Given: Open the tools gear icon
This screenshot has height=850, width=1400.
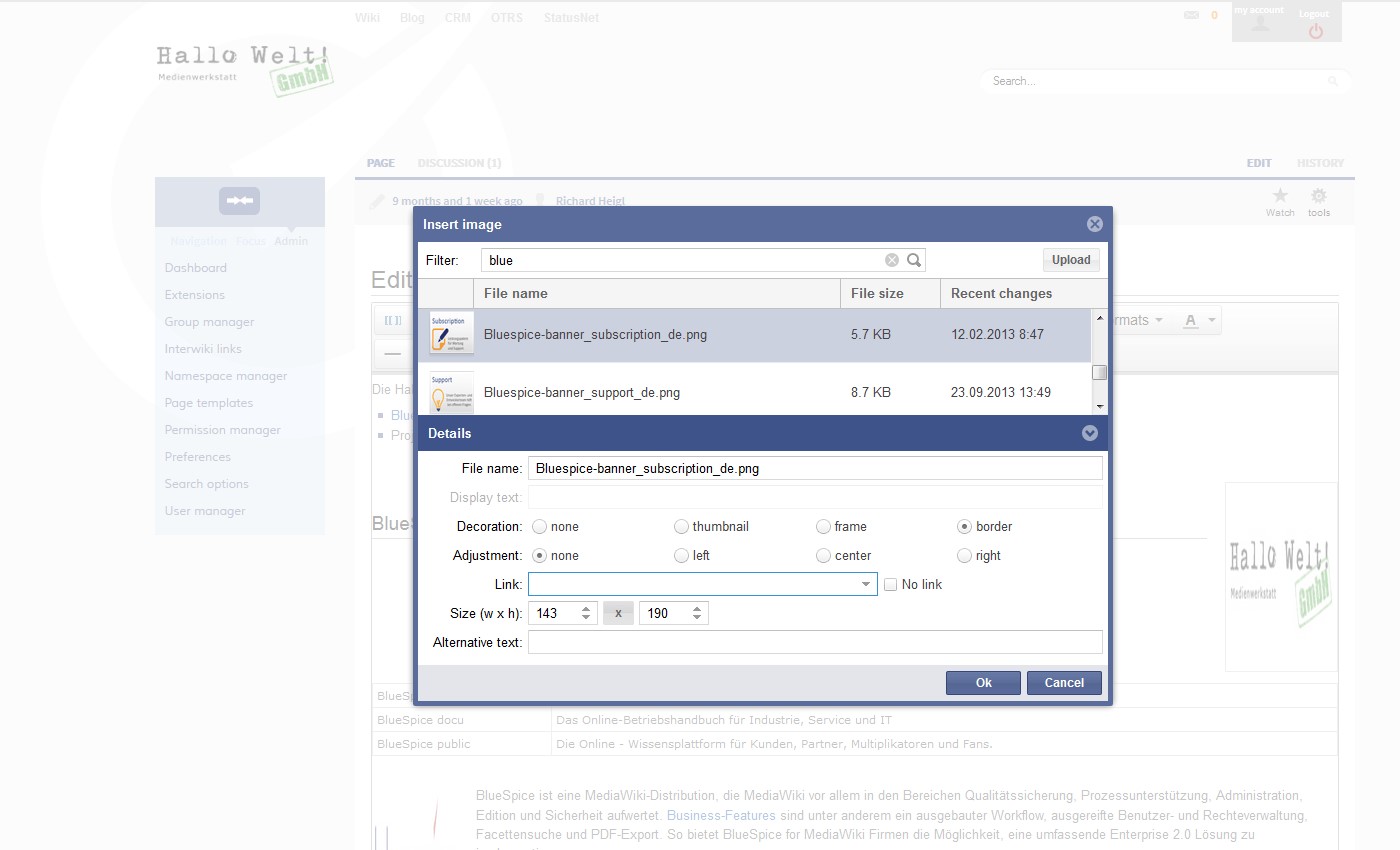Looking at the screenshot, I should tap(1319, 198).
